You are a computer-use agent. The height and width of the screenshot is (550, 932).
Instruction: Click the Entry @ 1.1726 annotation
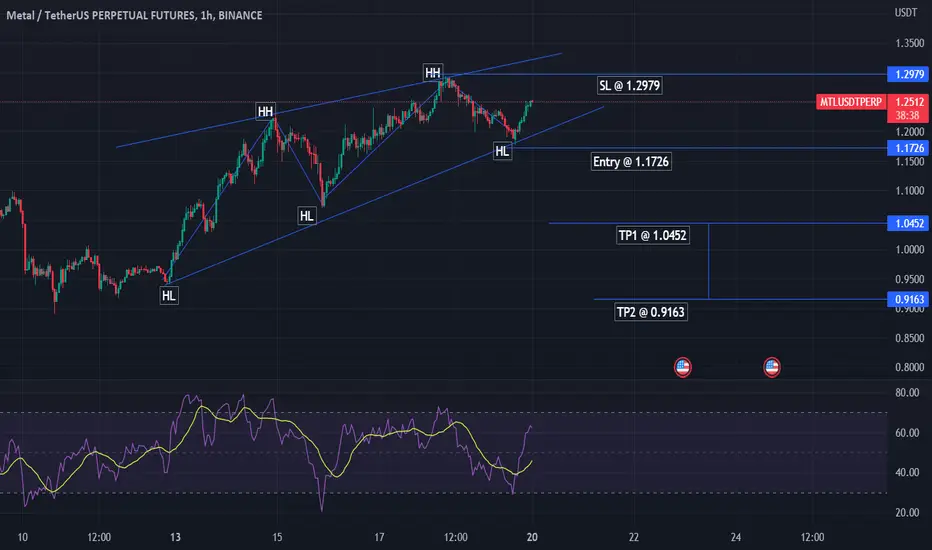(x=631, y=162)
